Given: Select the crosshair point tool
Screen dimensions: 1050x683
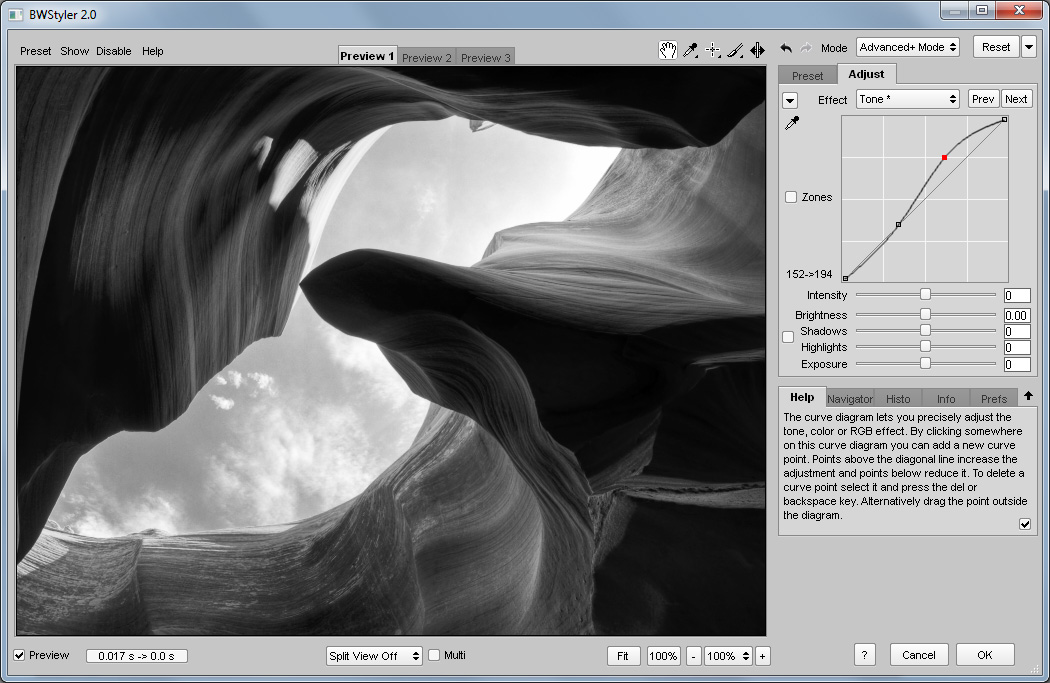Looking at the screenshot, I should pyautogui.click(x=713, y=50).
